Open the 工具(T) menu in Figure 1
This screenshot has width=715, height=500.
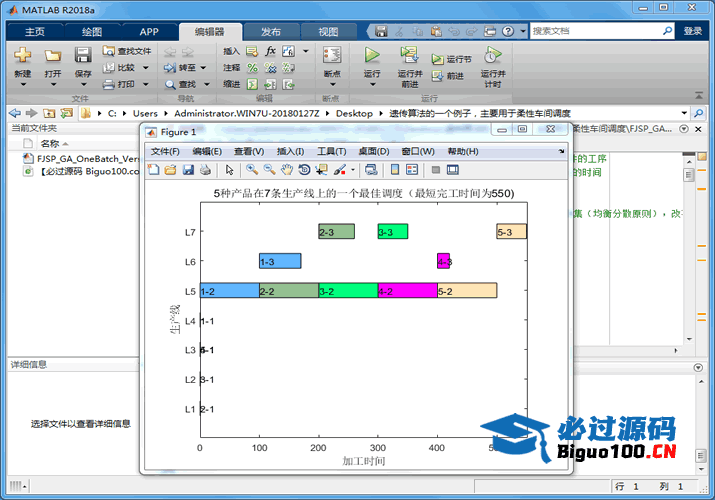click(x=332, y=151)
